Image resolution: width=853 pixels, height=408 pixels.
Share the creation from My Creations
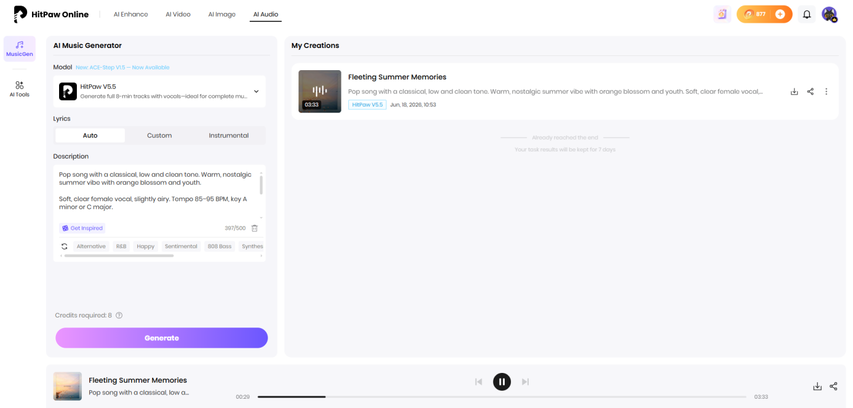point(811,91)
